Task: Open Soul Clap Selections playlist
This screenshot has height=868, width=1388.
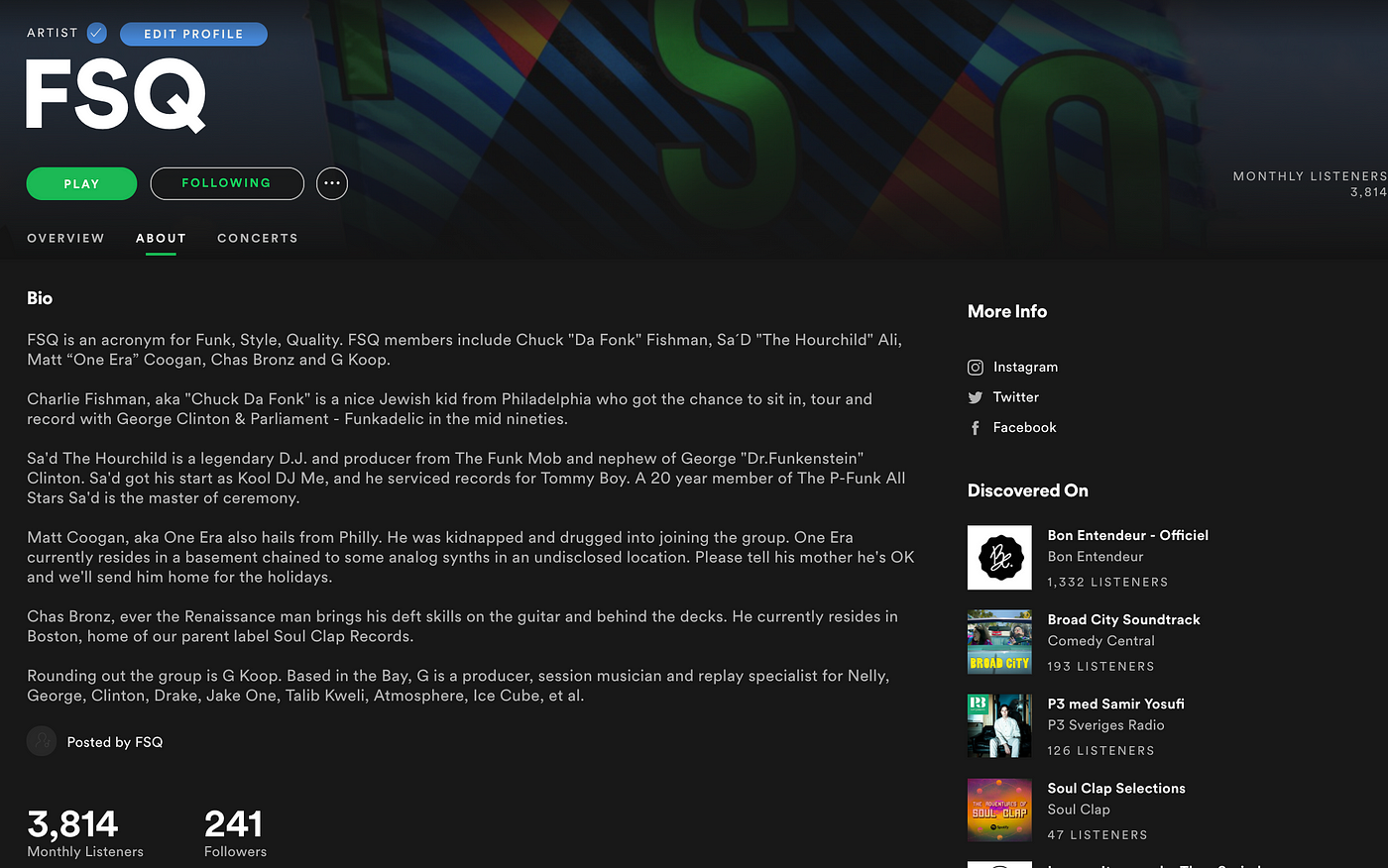Action: coord(1116,788)
